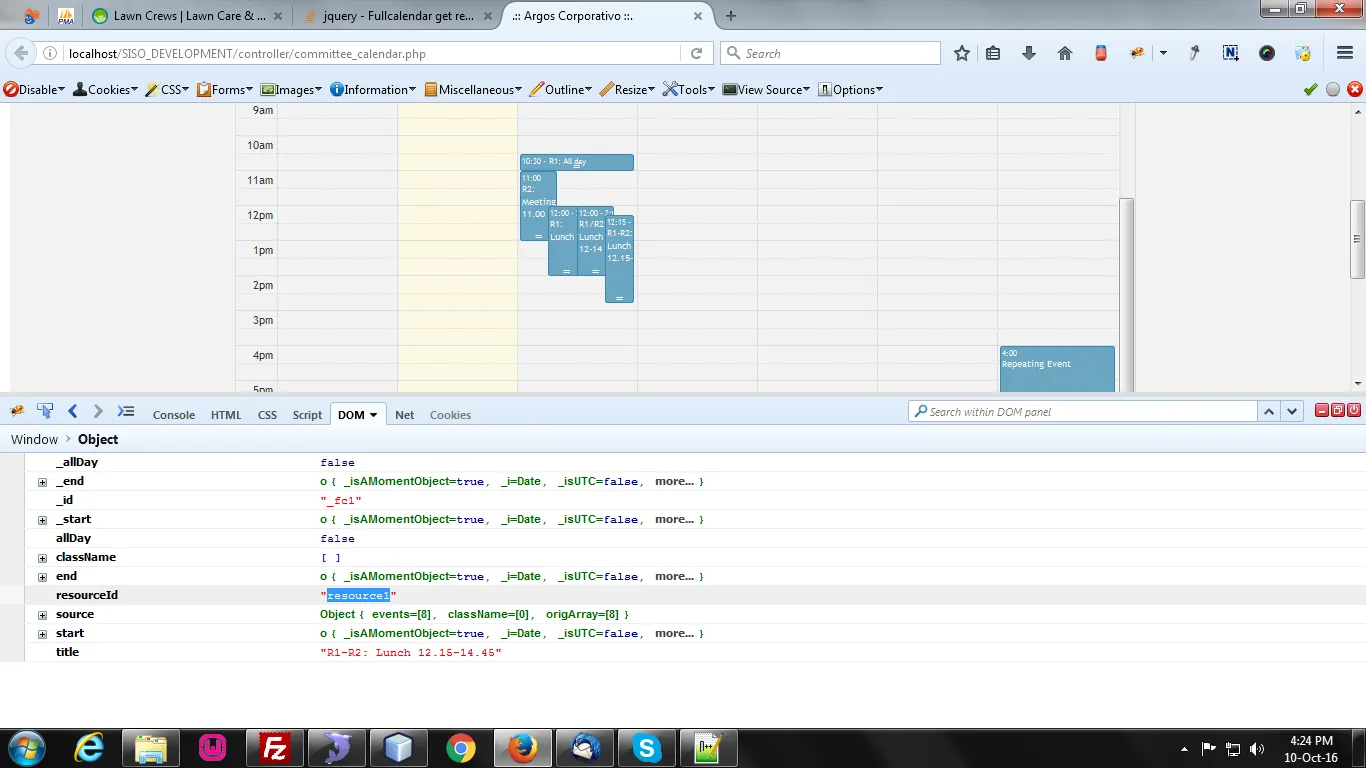The width and height of the screenshot is (1366, 768).
Task: Go back to the previous page
Action: (x=21, y=54)
